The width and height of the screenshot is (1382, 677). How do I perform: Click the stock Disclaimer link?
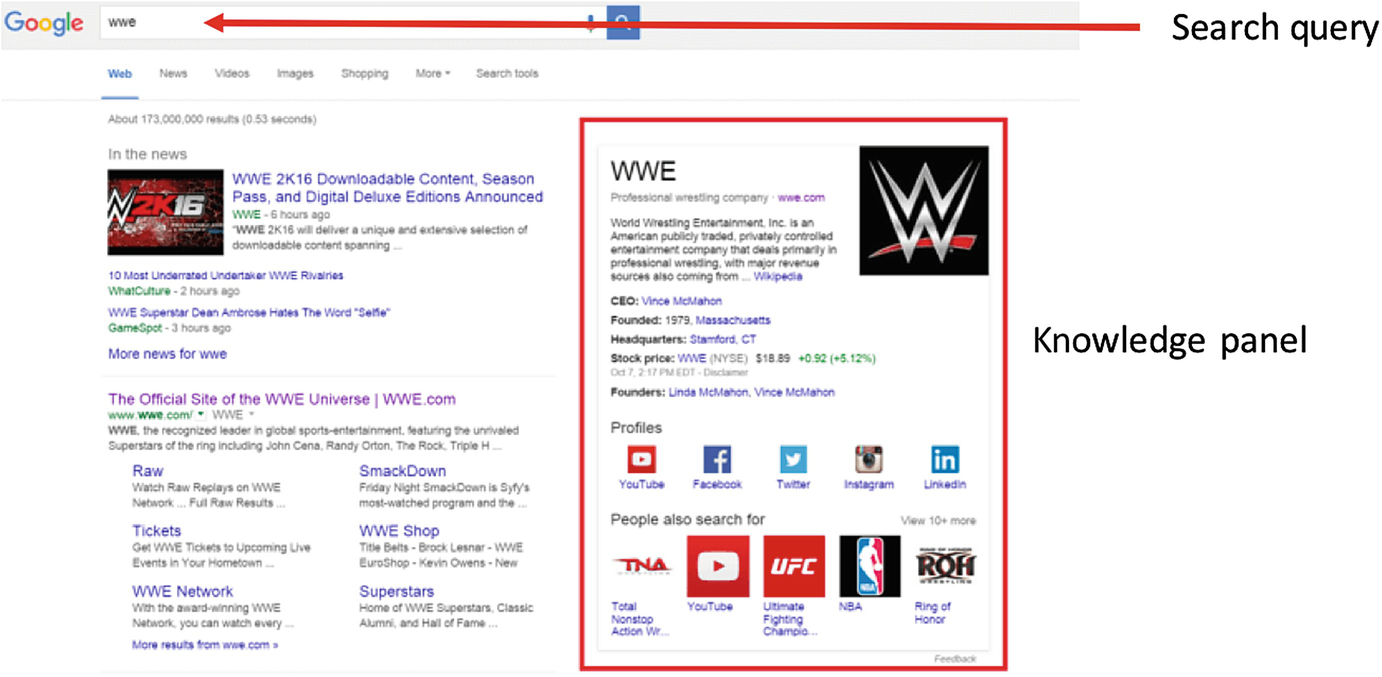click(x=724, y=373)
